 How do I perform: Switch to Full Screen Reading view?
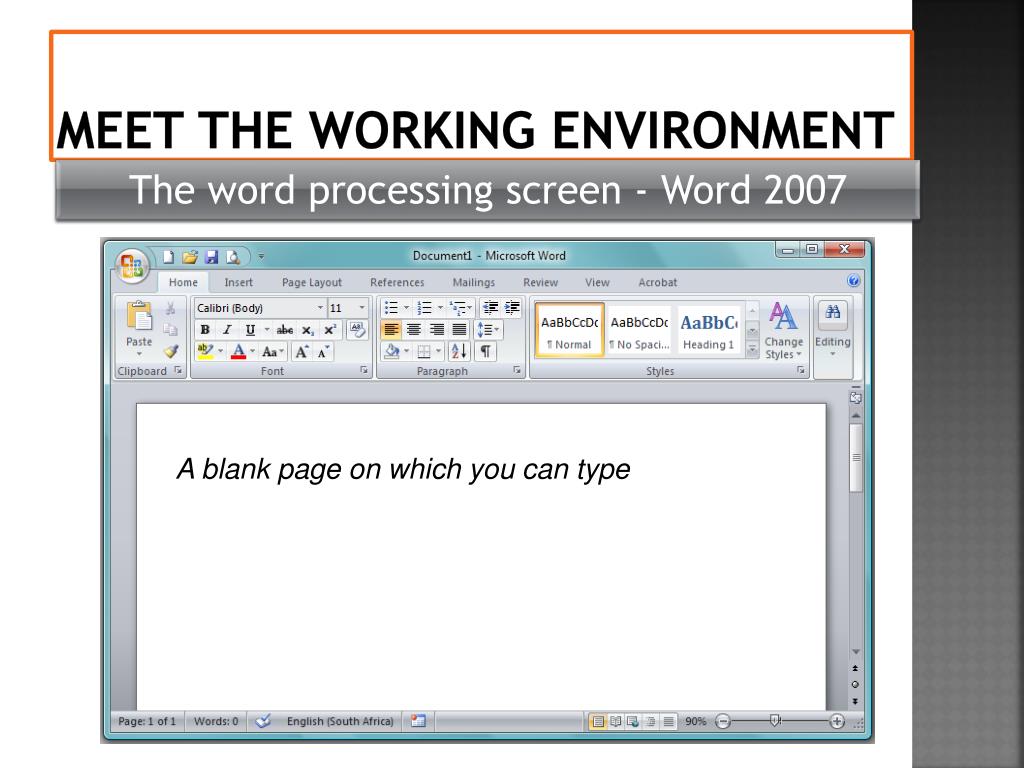tap(615, 722)
